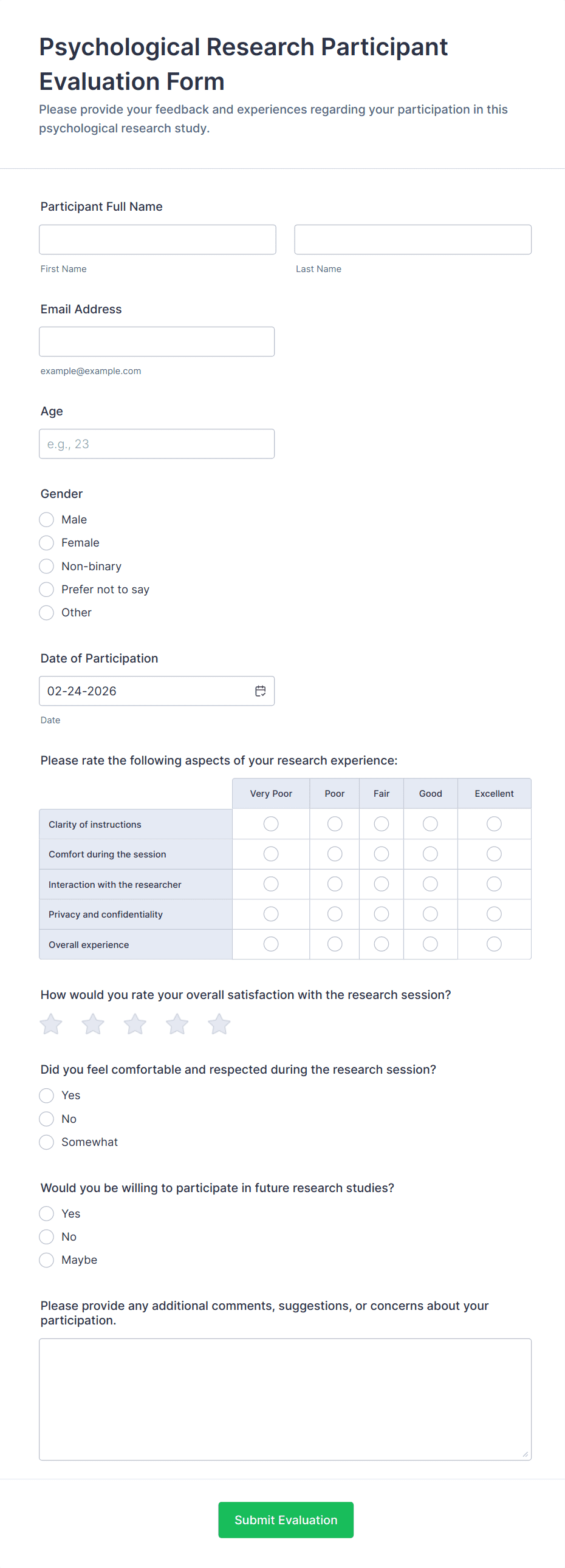Screen dimensions: 565x1568
Task: Click the additional comments text area
Action: 285,1399
